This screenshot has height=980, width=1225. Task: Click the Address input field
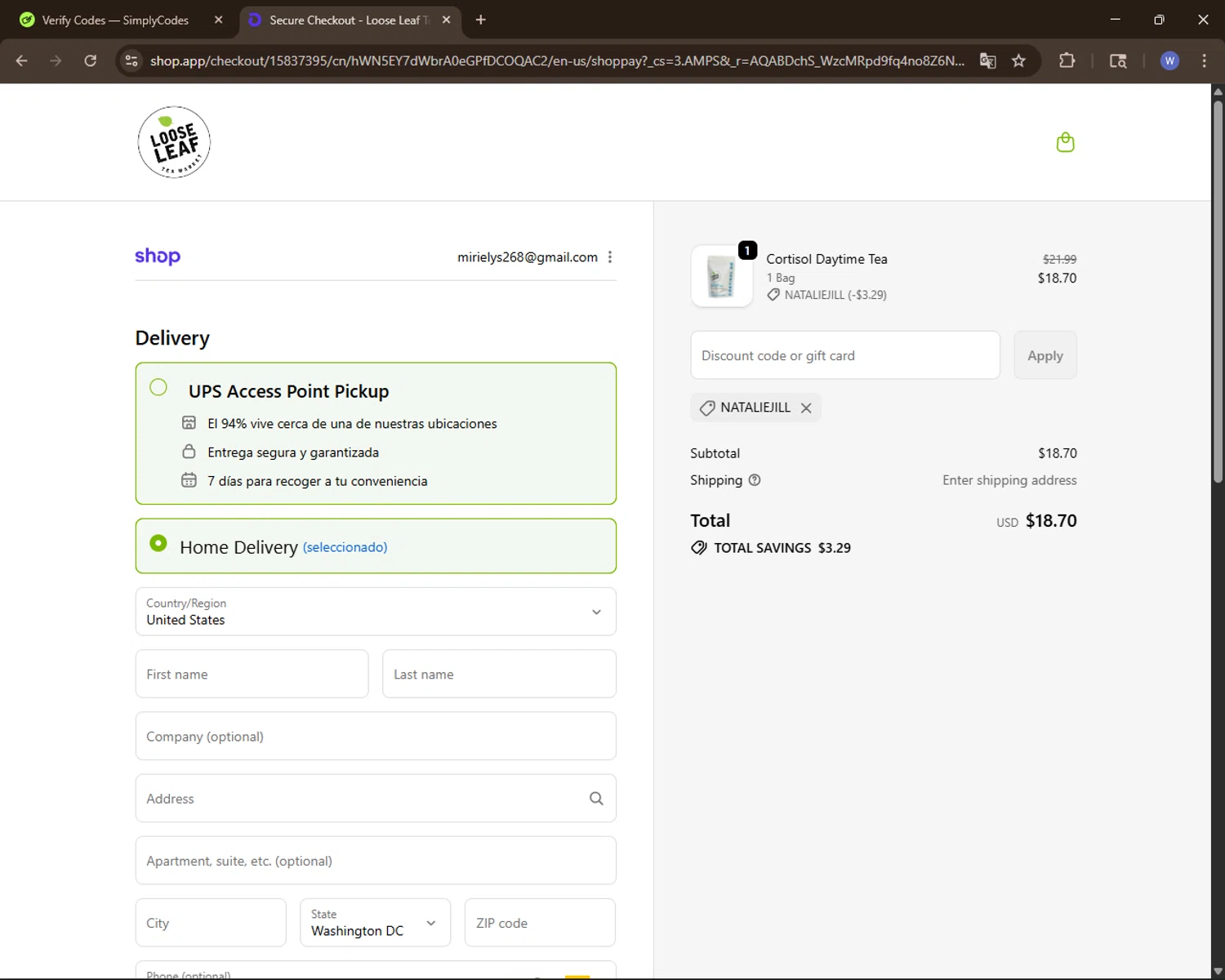tap(376, 798)
